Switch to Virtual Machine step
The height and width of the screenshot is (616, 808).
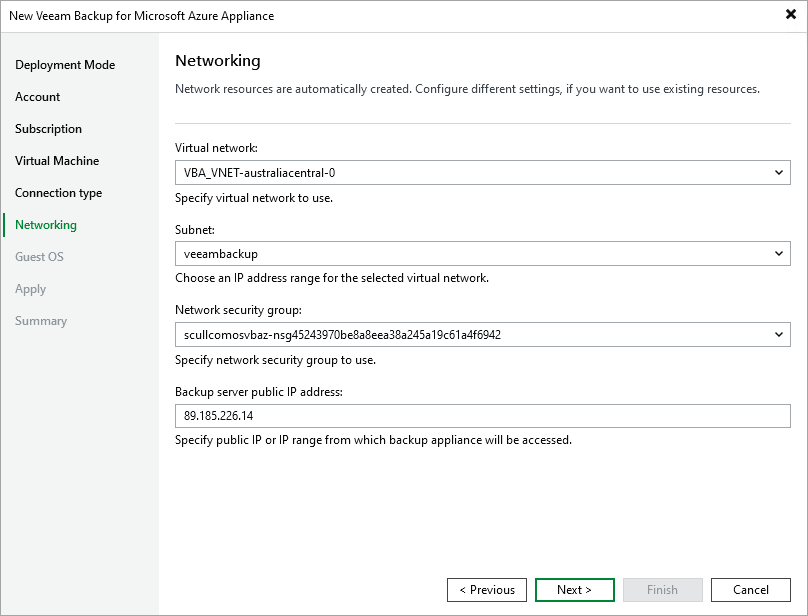pos(57,161)
